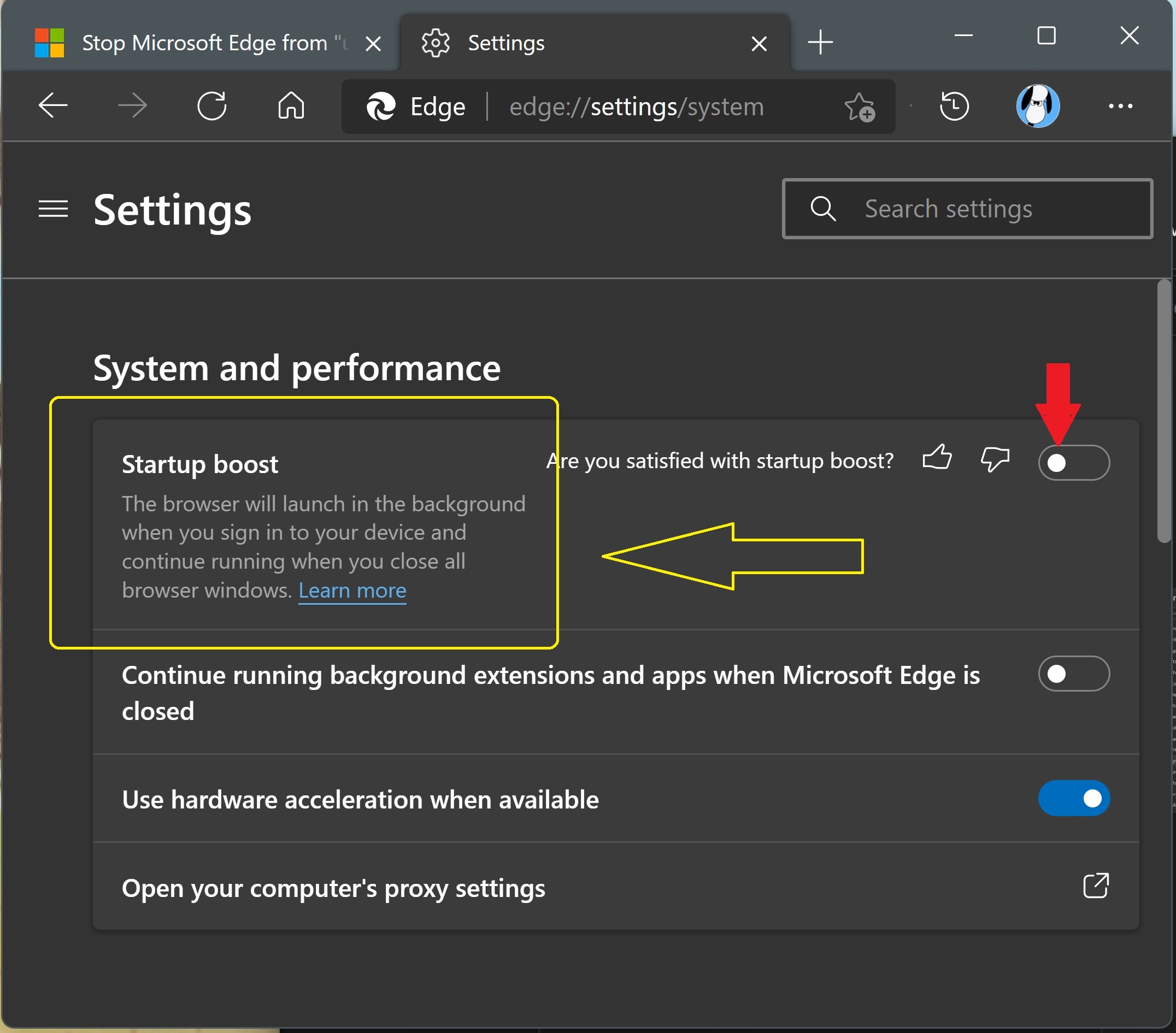Click 'Use hardware acceleration when available' label

[x=360, y=800]
